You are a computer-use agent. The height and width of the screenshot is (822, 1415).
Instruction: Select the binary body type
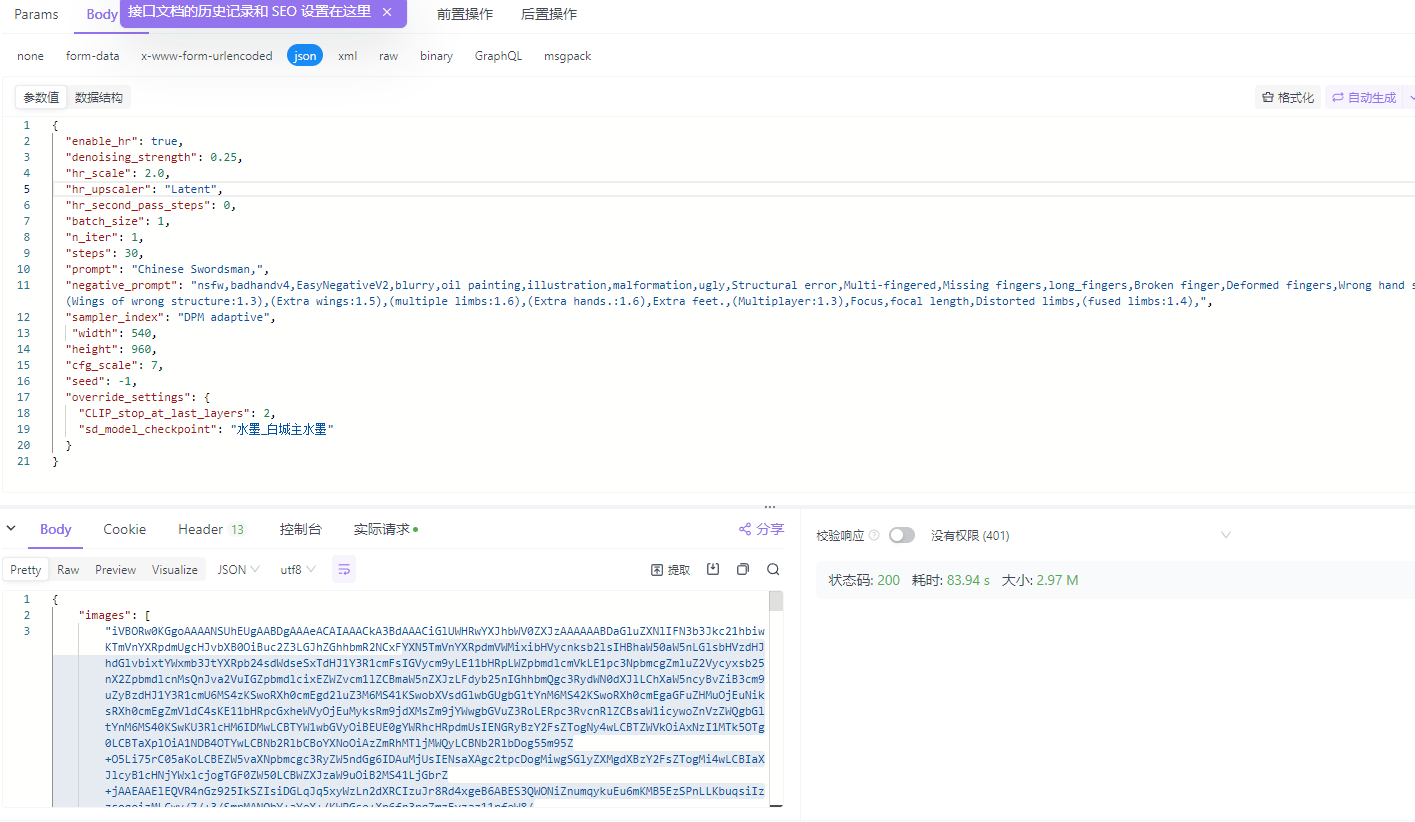click(x=436, y=56)
